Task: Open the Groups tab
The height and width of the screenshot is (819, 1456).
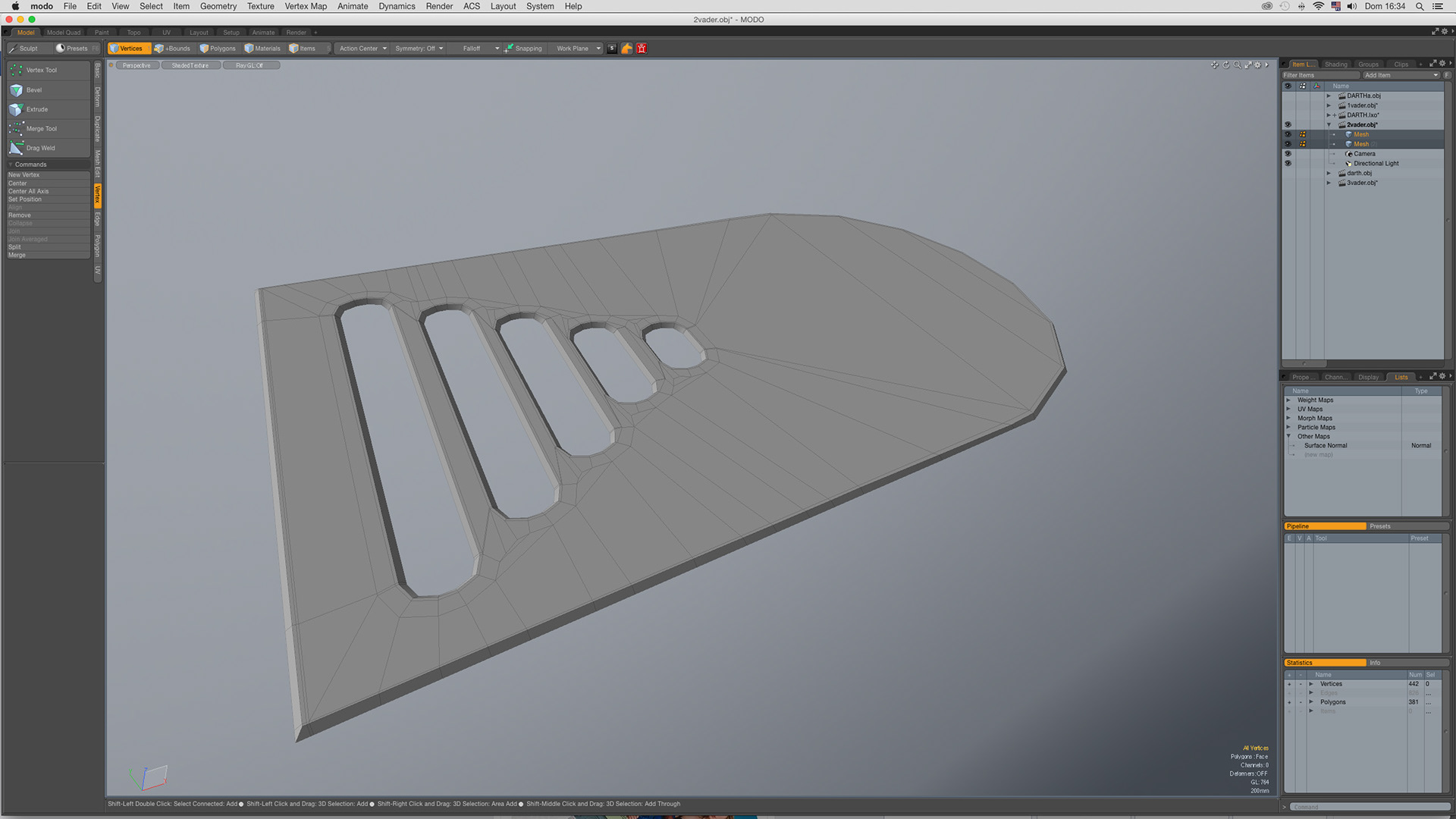Action: point(1368,64)
